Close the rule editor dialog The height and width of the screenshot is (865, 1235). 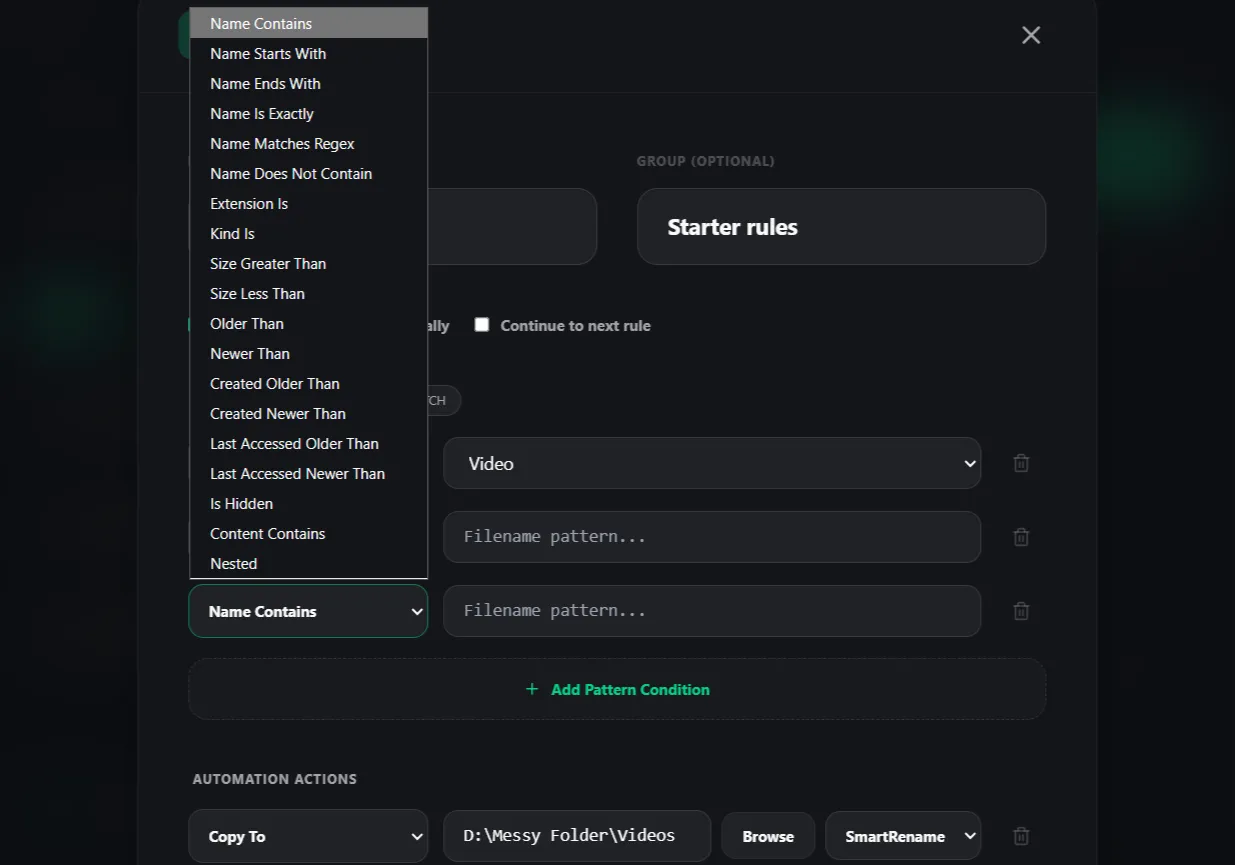(x=1031, y=35)
